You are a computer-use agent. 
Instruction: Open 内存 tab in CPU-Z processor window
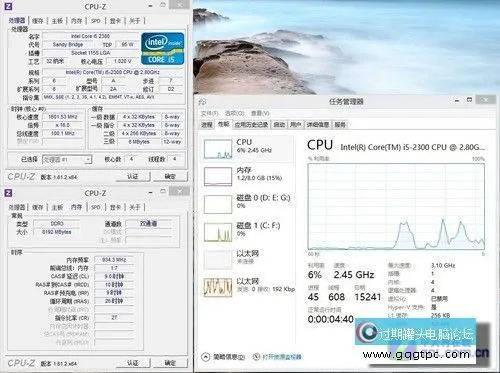pyautogui.click(x=76, y=21)
